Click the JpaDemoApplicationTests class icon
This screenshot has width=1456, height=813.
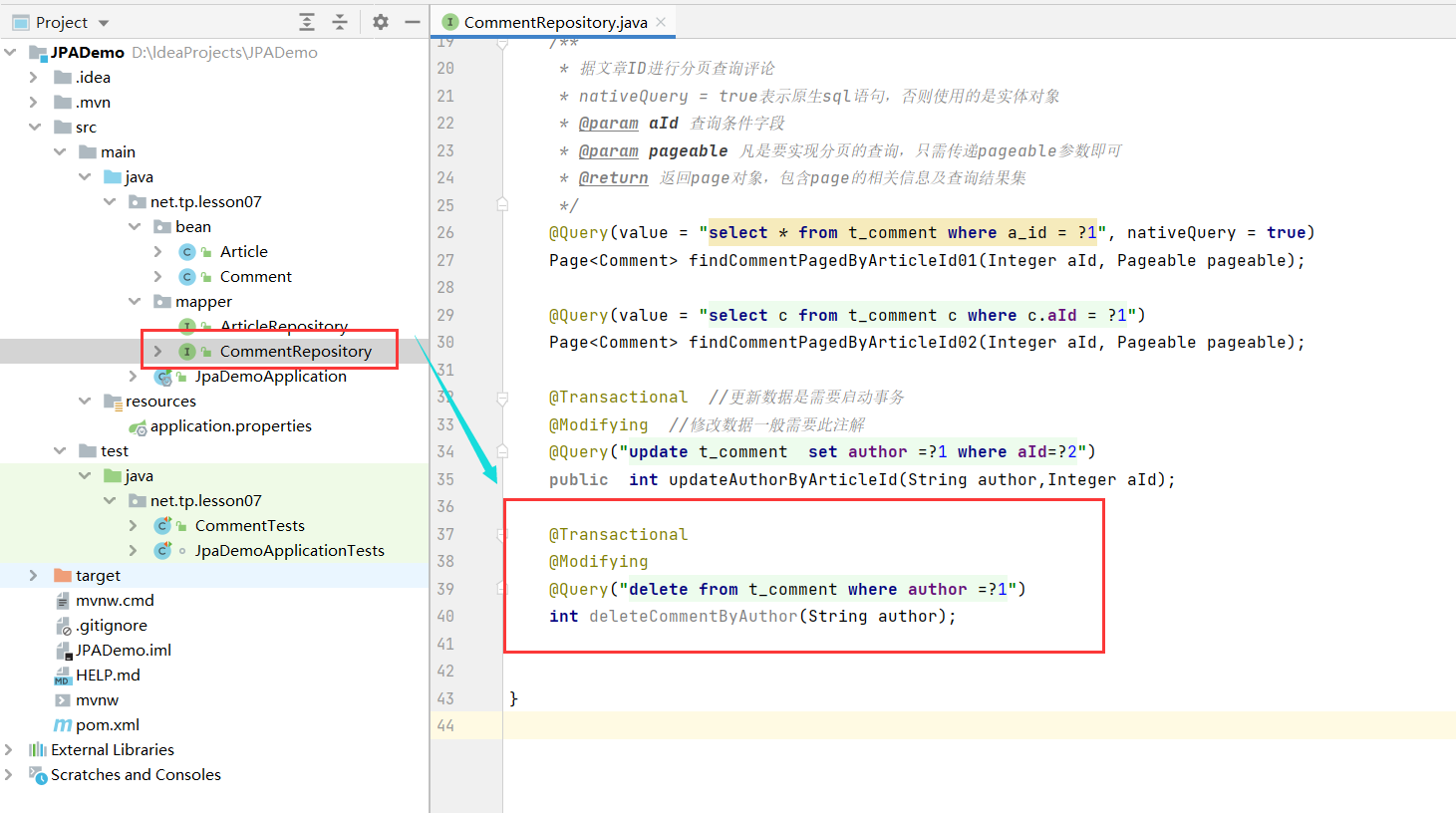[x=162, y=551]
